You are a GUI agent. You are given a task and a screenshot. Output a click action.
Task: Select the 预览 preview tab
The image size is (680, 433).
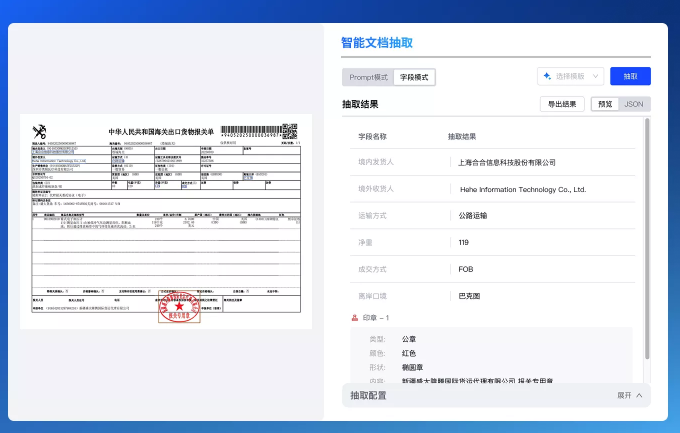[604, 104]
